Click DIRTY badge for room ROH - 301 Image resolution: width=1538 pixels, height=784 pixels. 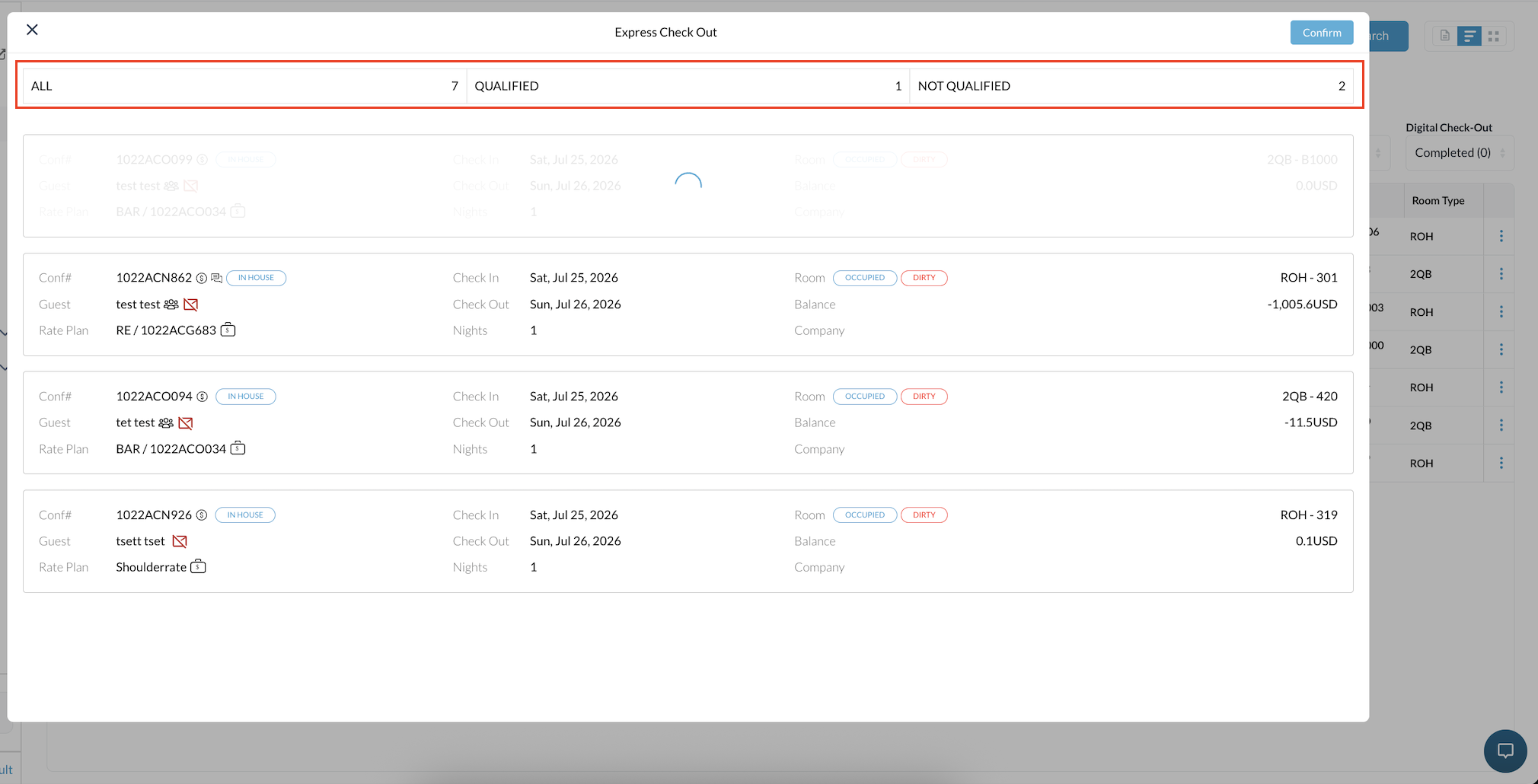924,278
